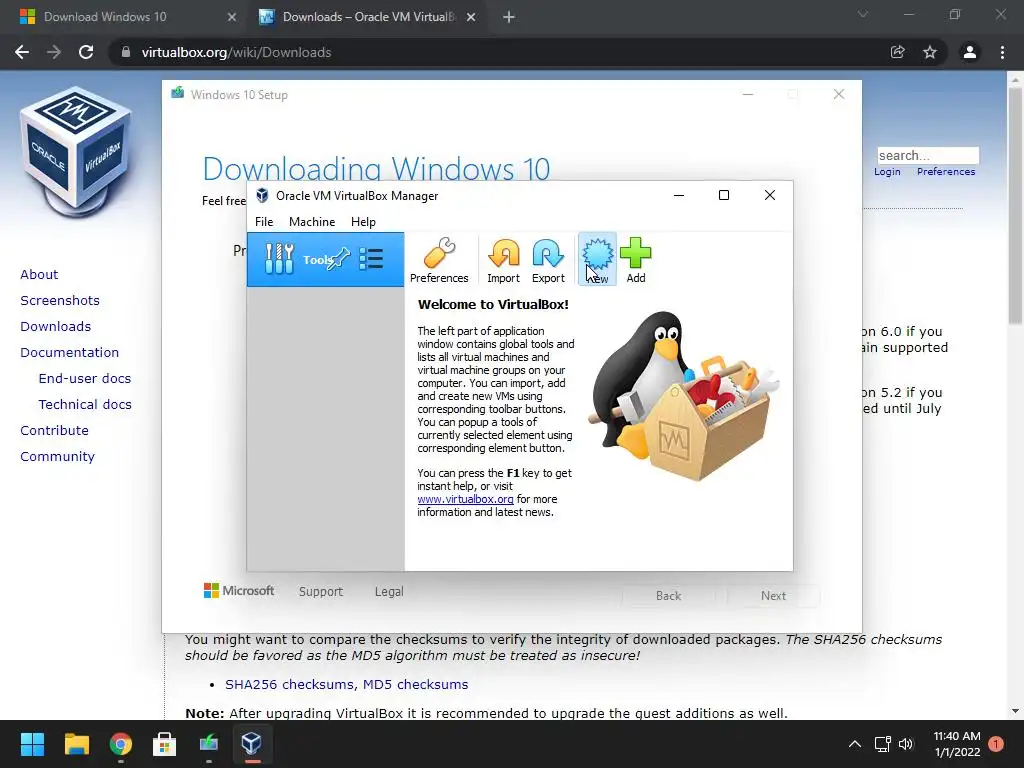Open Preferences in VirtualBox toolbar

click(x=439, y=260)
